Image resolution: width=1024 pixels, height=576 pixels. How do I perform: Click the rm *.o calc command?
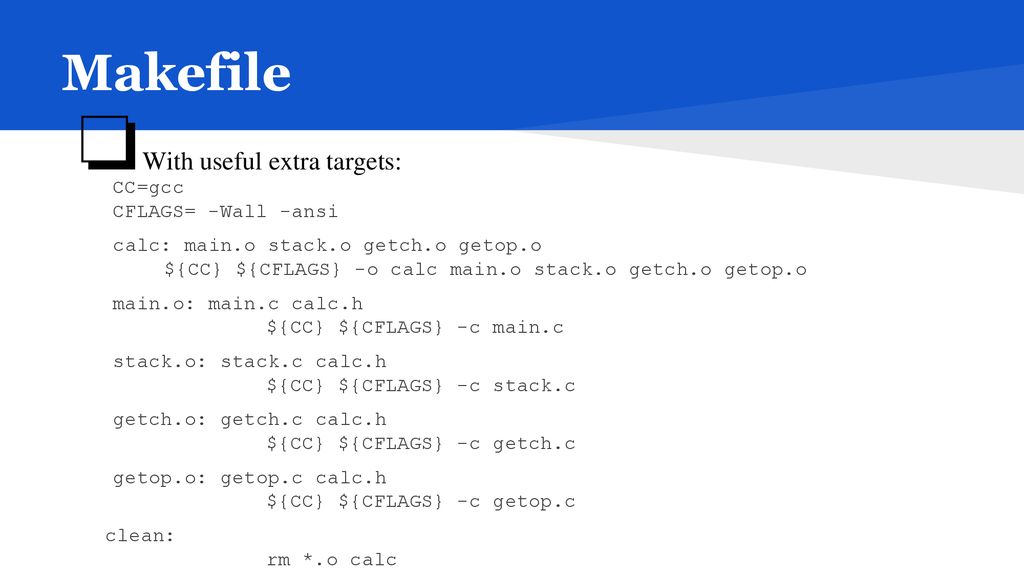[332, 560]
